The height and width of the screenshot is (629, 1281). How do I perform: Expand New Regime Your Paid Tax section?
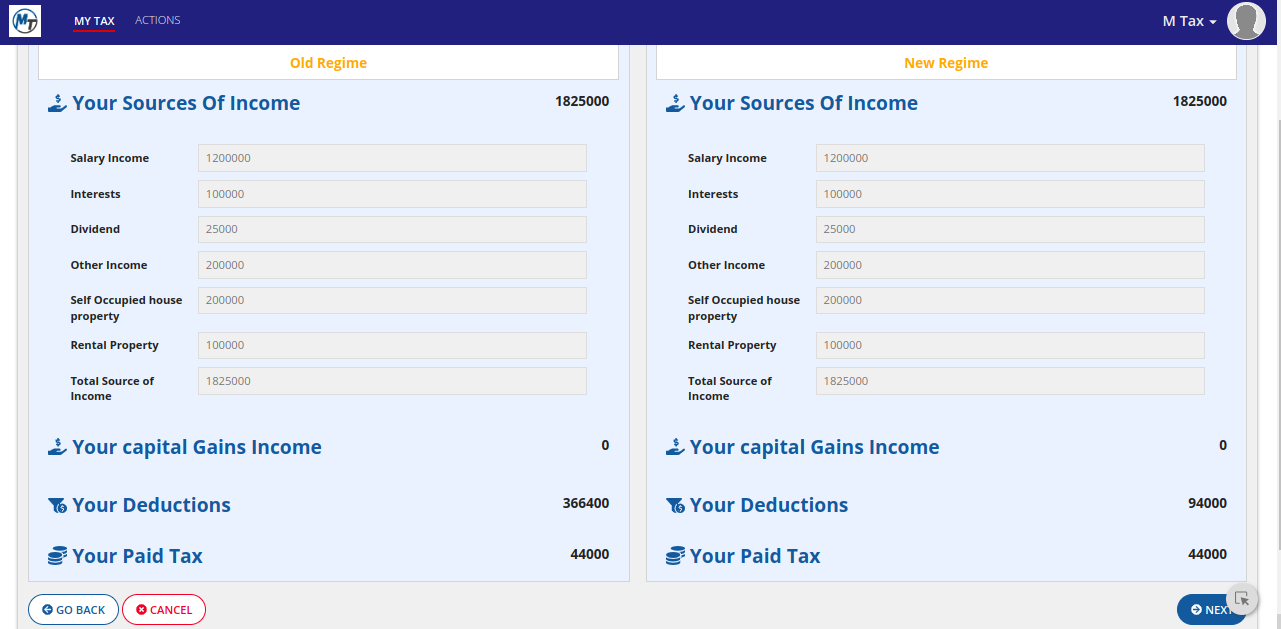755,556
